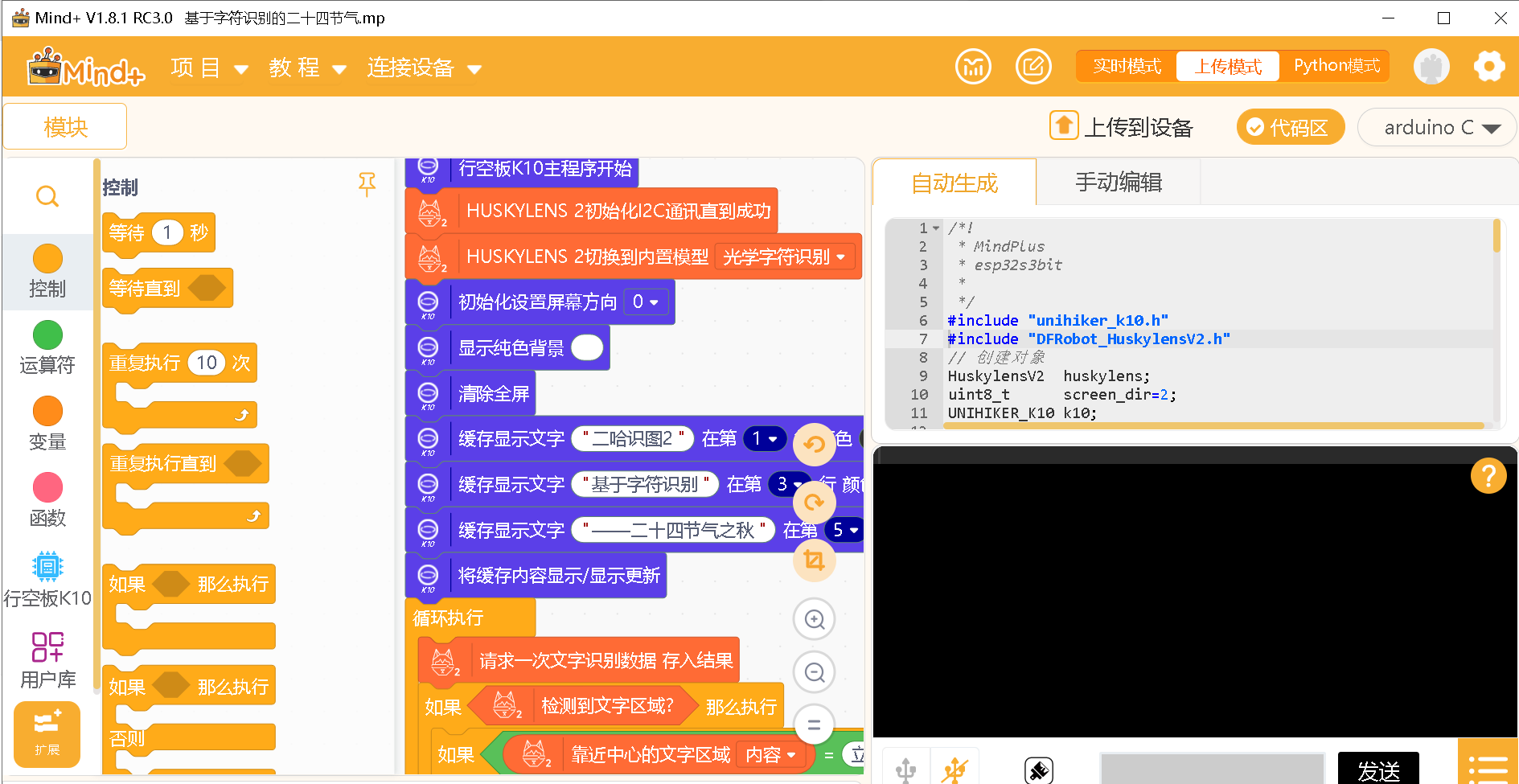Zoom out the block workspace
This screenshot has height=784, width=1519.
814,672
